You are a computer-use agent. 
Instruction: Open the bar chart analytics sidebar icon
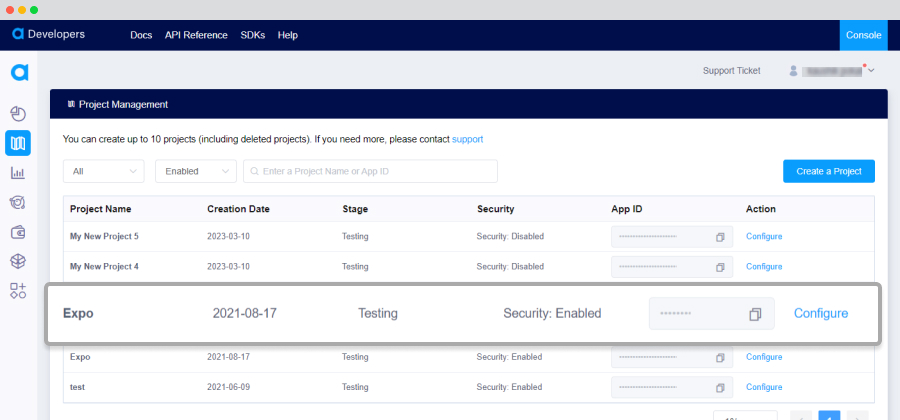[18, 173]
